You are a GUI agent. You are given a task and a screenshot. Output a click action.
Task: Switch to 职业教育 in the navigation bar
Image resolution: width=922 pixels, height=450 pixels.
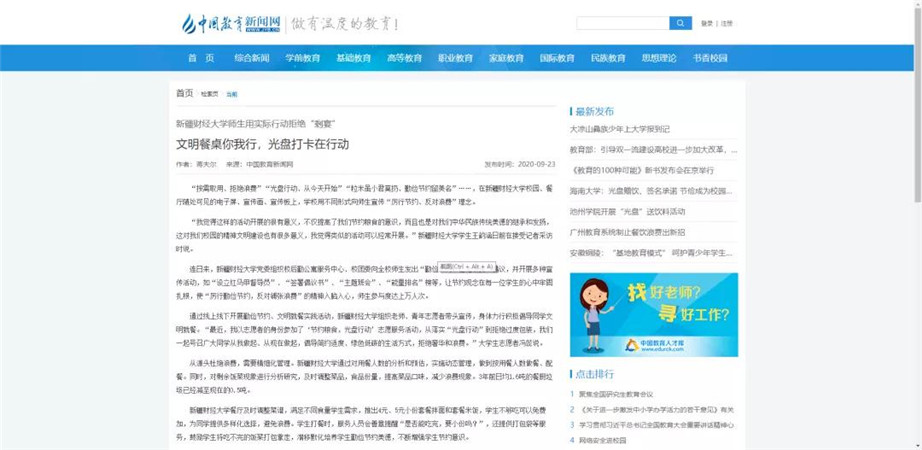456,58
